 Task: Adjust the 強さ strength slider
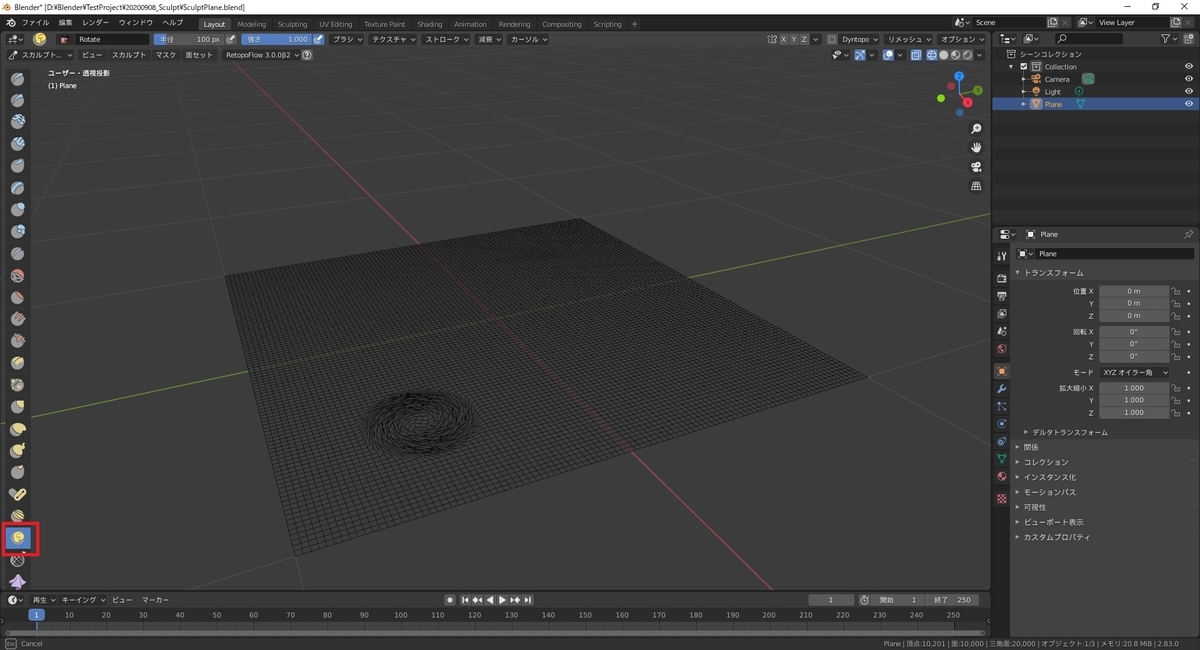point(275,39)
